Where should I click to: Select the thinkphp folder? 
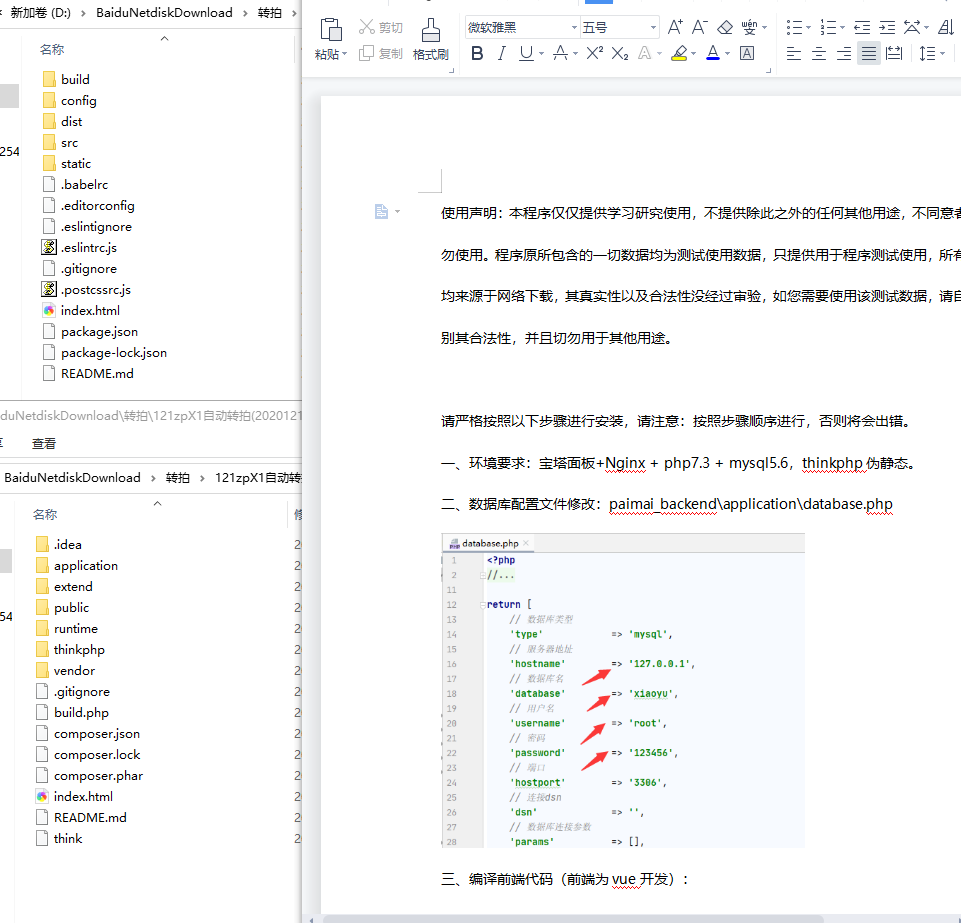click(70, 649)
